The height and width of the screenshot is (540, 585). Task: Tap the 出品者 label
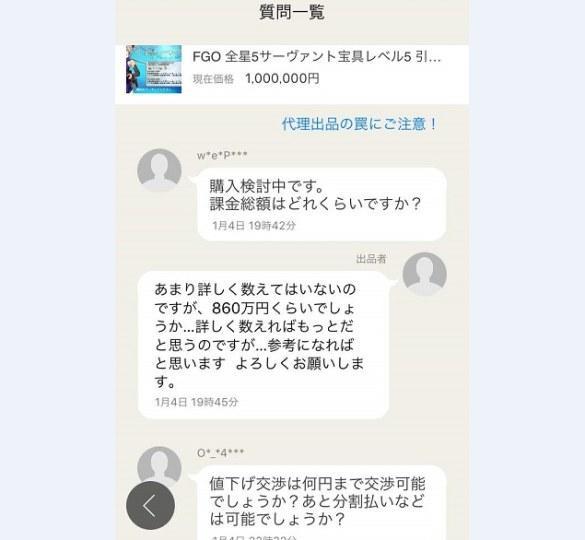click(371, 259)
